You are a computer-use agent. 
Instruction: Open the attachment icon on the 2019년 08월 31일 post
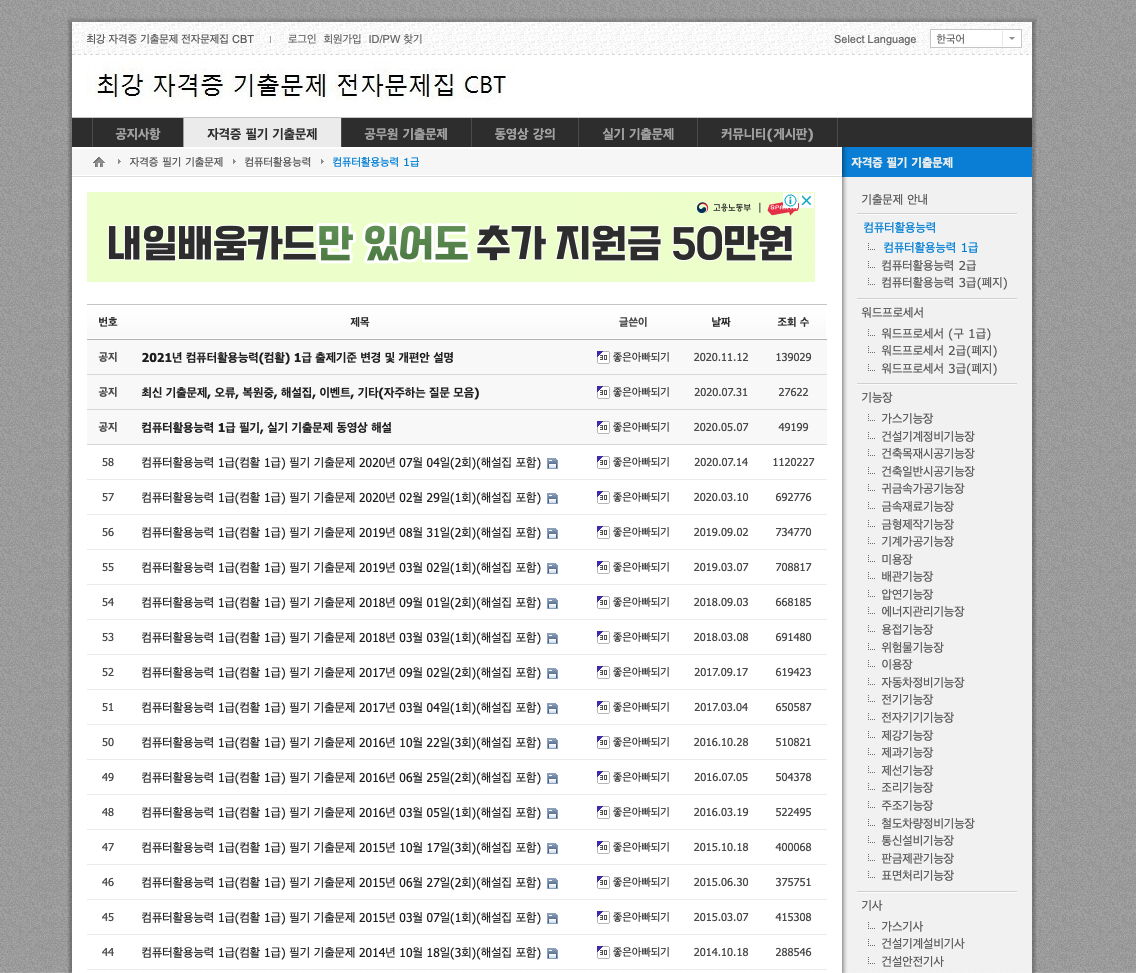point(552,532)
